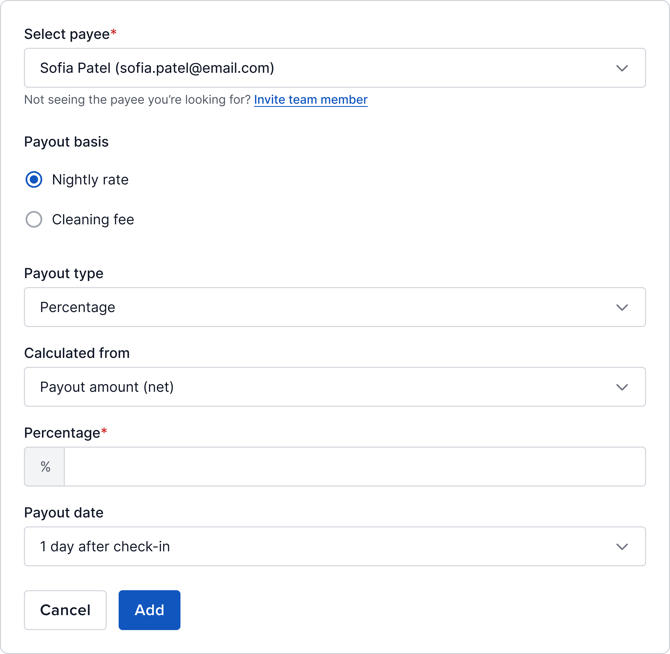
Task: Open the Sofia Patel payee dropdown
Action: coord(320,68)
